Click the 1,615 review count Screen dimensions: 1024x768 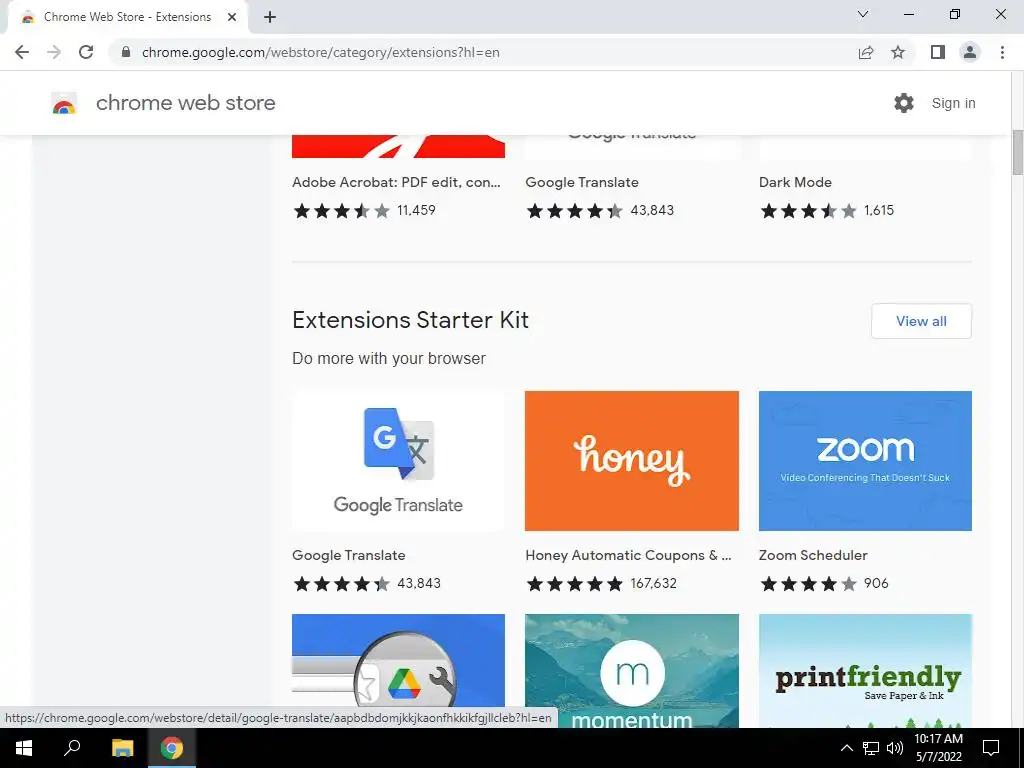pyautogui.click(x=879, y=210)
